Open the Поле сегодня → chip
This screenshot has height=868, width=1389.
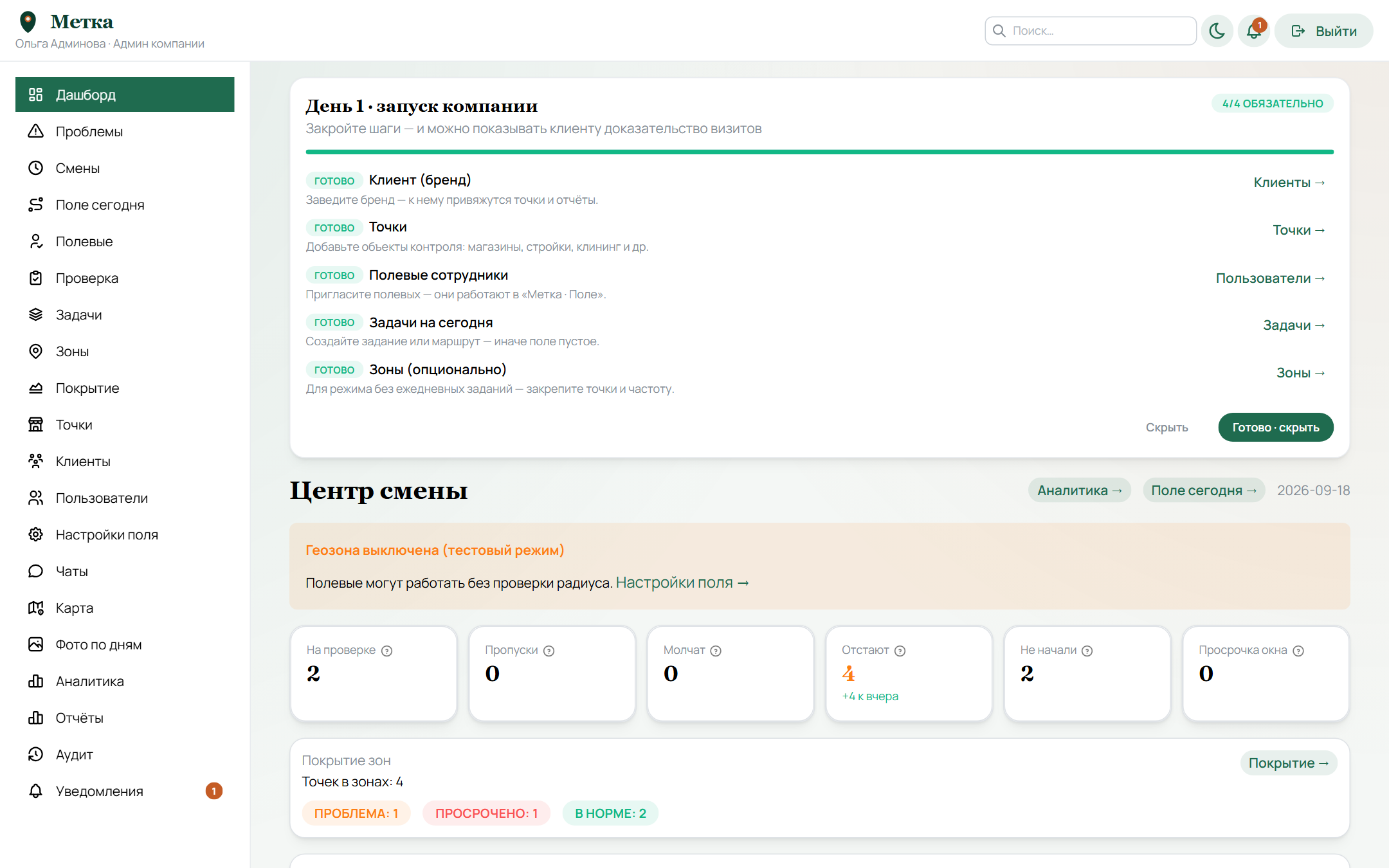(x=1204, y=491)
